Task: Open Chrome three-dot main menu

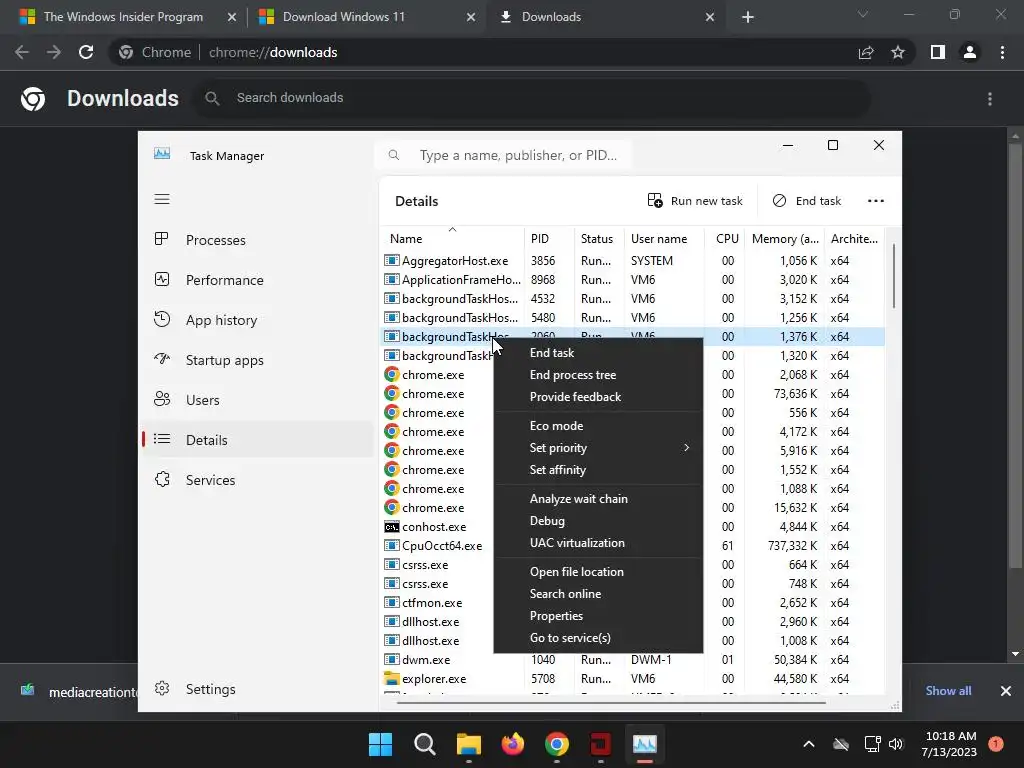Action: click(x=1002, y=52)
